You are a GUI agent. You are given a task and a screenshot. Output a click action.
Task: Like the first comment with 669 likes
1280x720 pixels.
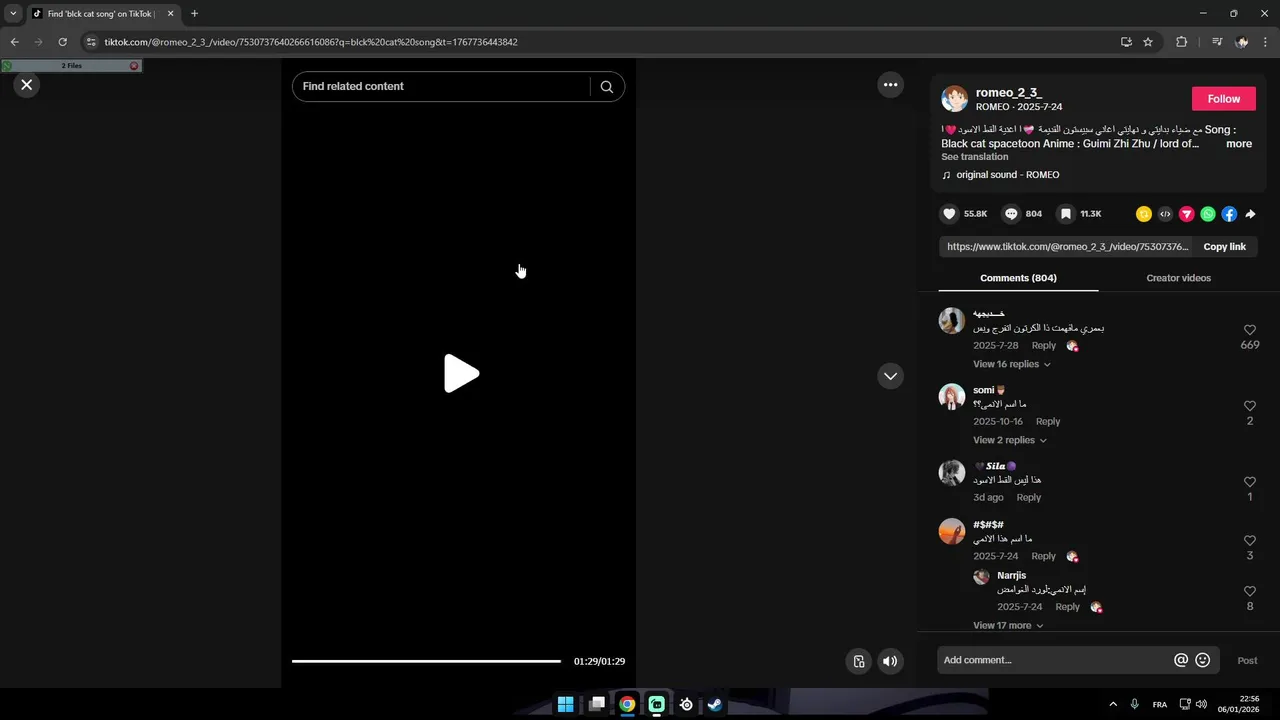pos(1250,330)
